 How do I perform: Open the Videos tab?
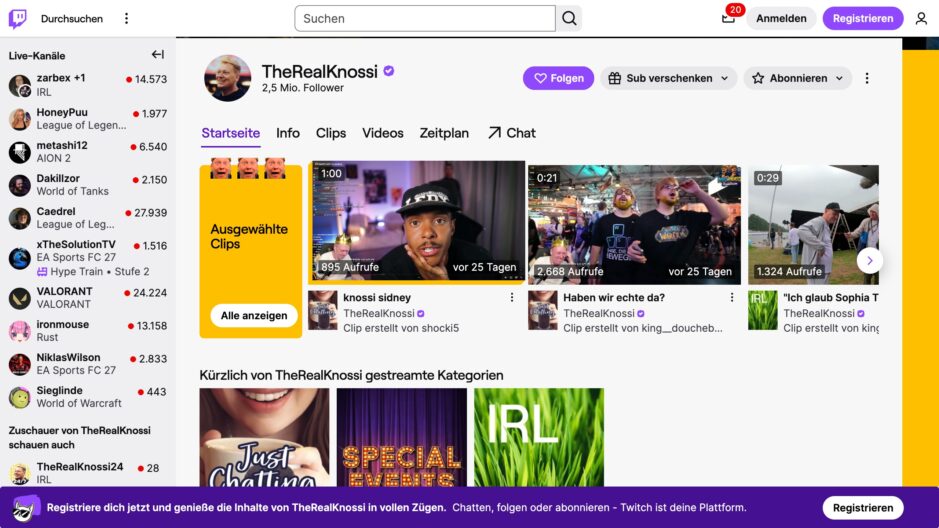(383, 133)
